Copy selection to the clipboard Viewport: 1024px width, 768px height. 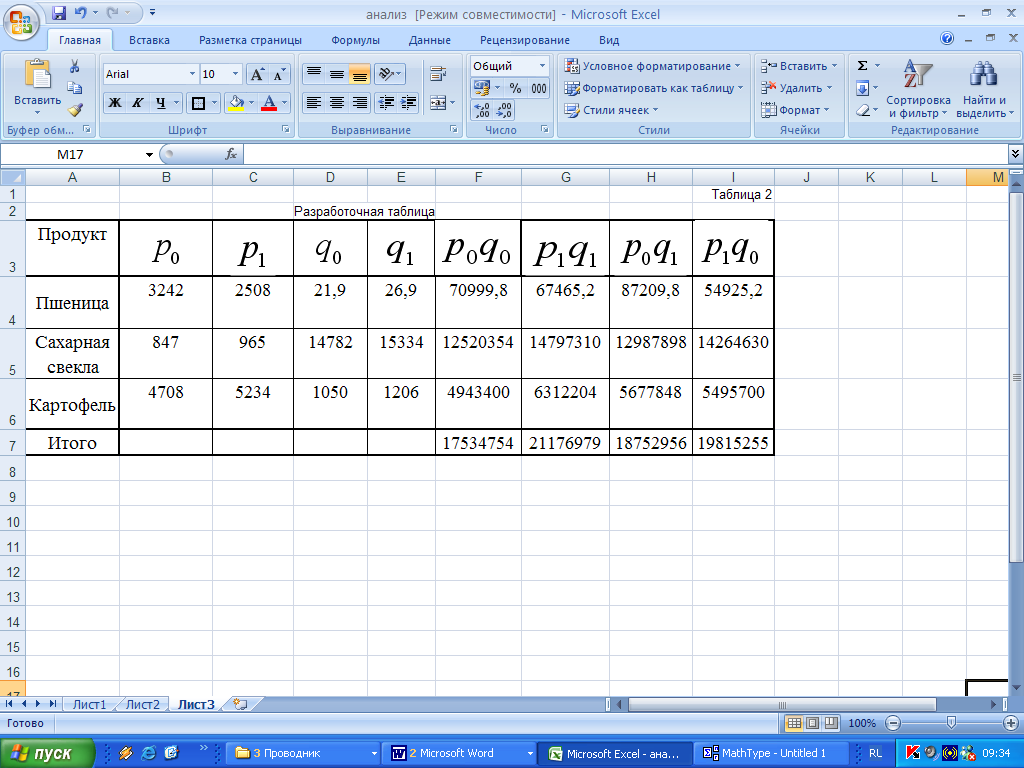[x=74, y=88]
